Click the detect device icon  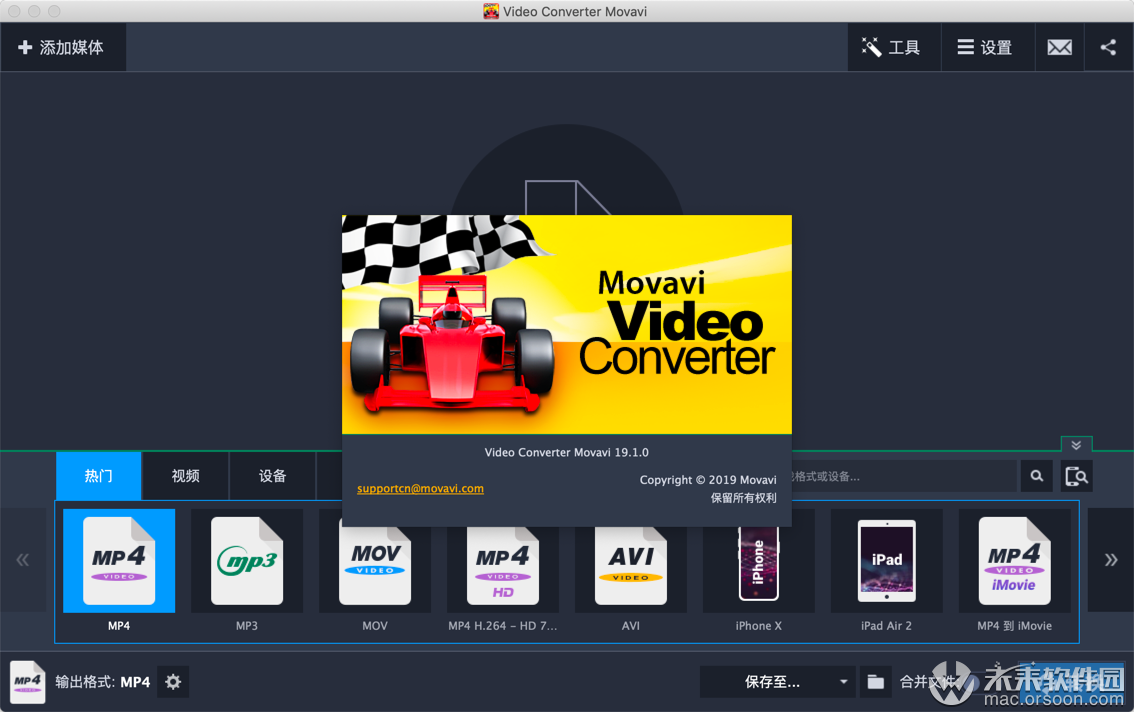click(1077, 476)
